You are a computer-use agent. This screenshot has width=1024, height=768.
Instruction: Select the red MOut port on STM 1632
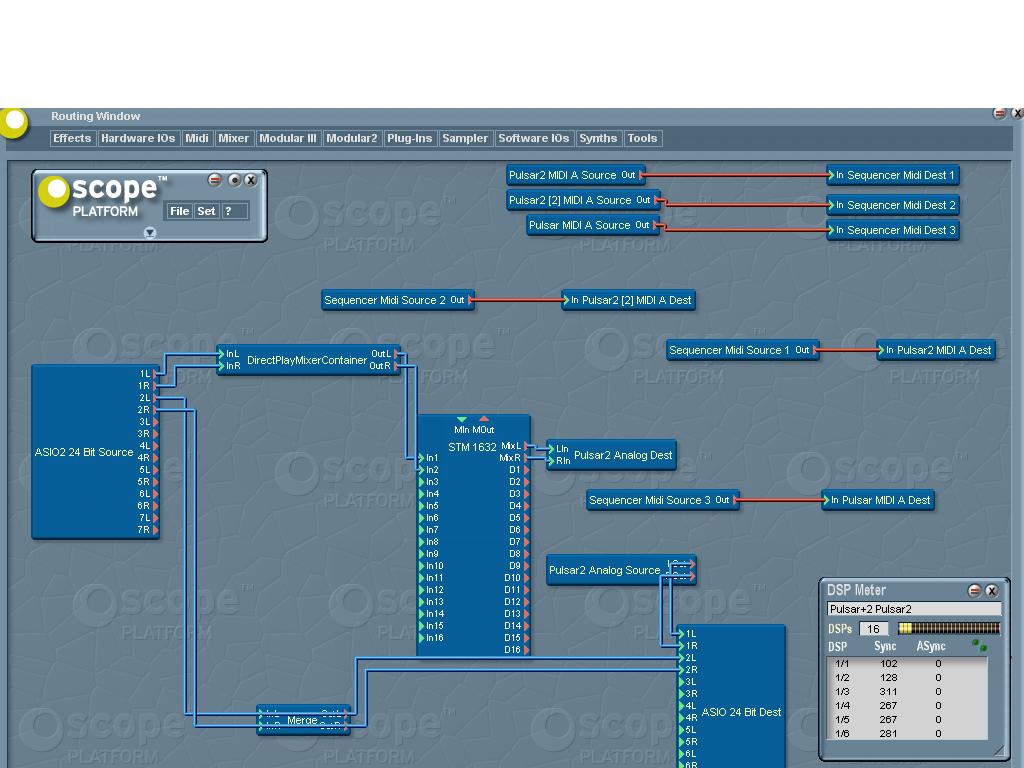click(484, 419)
